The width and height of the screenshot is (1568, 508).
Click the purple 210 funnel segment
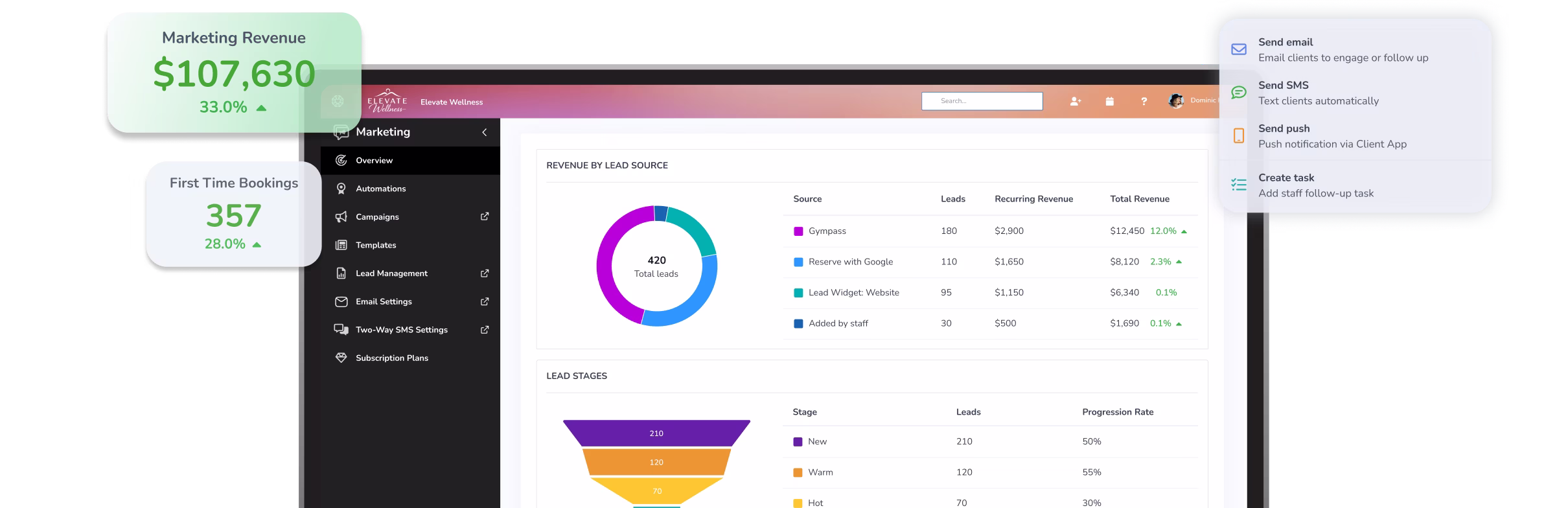(x=656, y=433)
